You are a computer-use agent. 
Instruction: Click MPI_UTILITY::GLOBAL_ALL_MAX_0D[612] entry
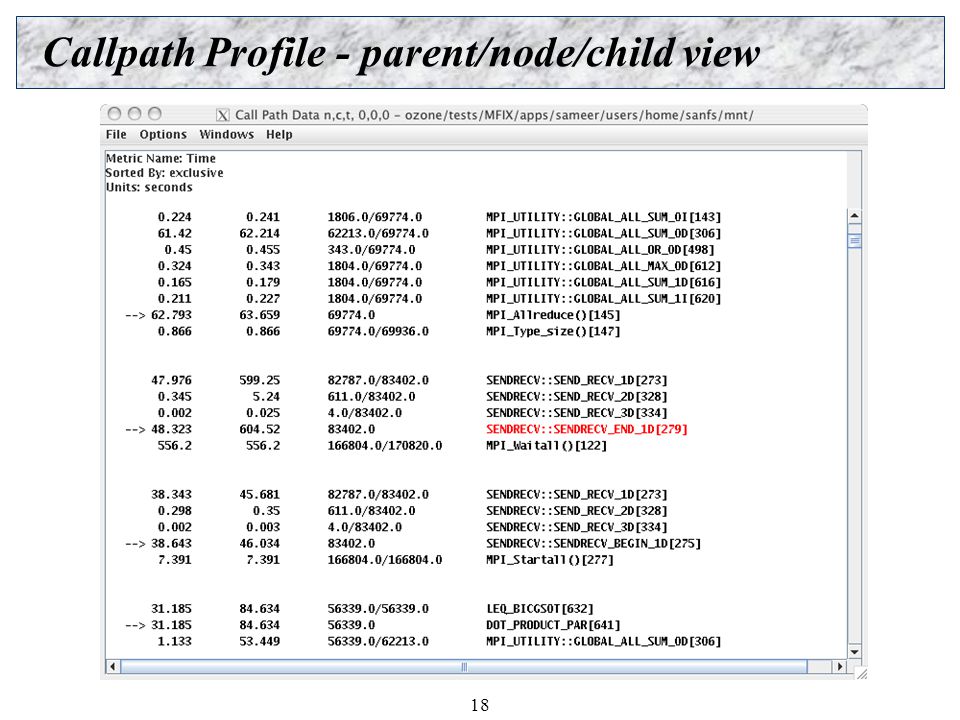point(603,266)
